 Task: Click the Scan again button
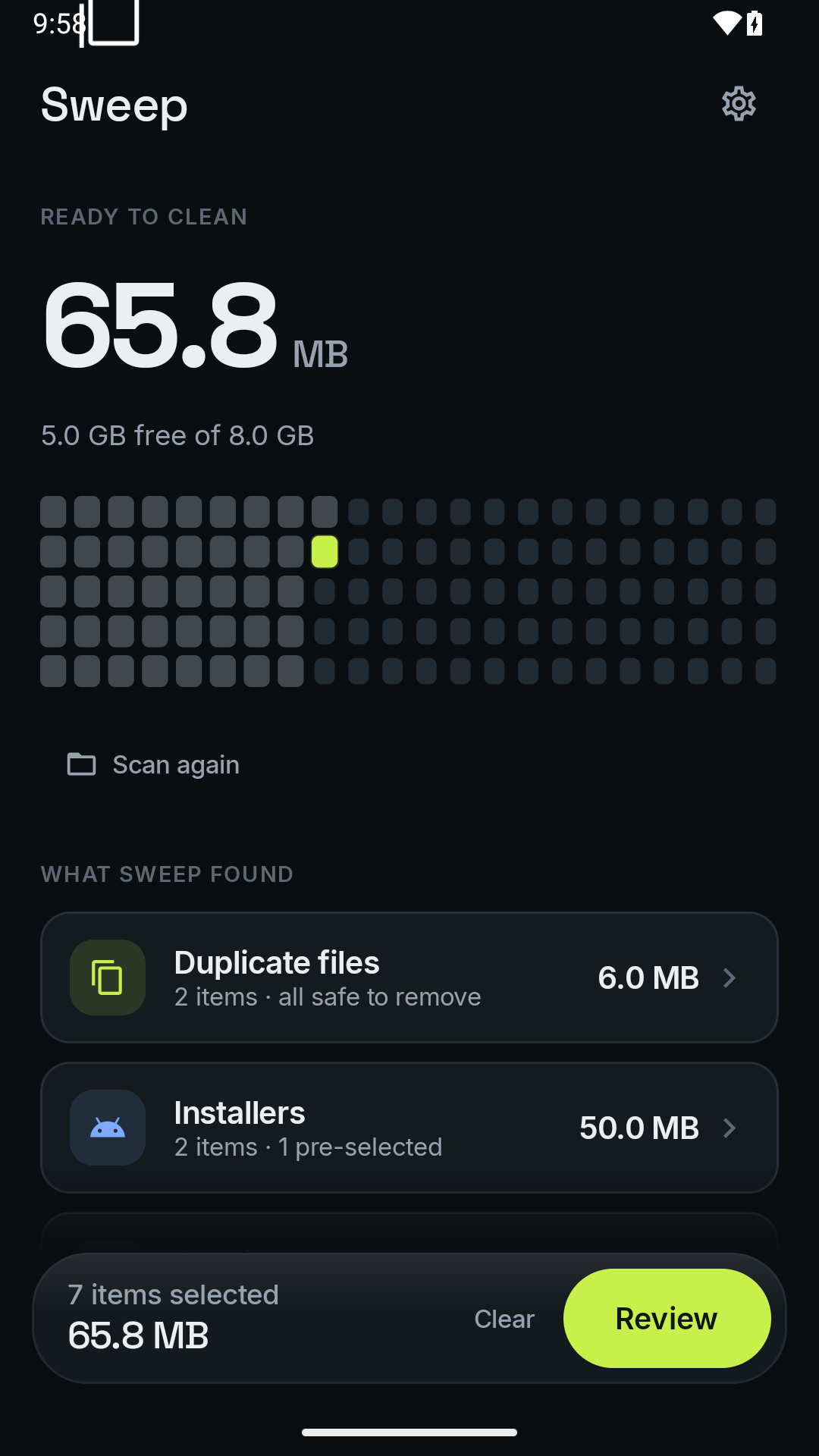coord(154,764)
